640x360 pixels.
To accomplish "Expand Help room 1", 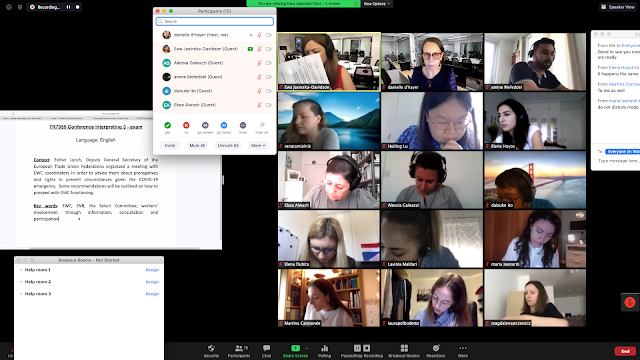I will (21, 270).
